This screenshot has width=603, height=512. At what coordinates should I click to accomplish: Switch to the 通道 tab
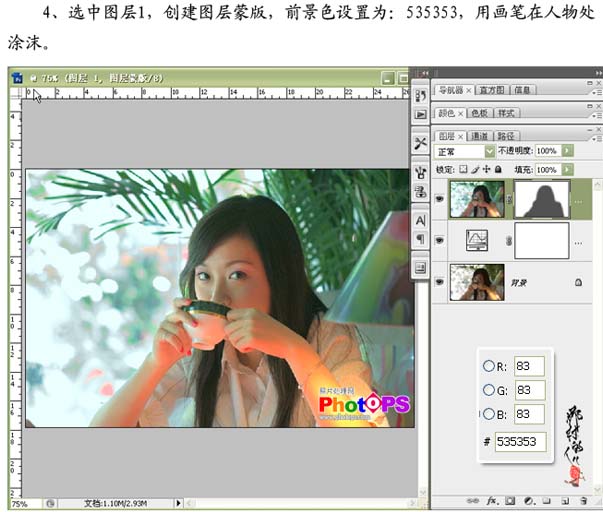click(x=480, y=135)
